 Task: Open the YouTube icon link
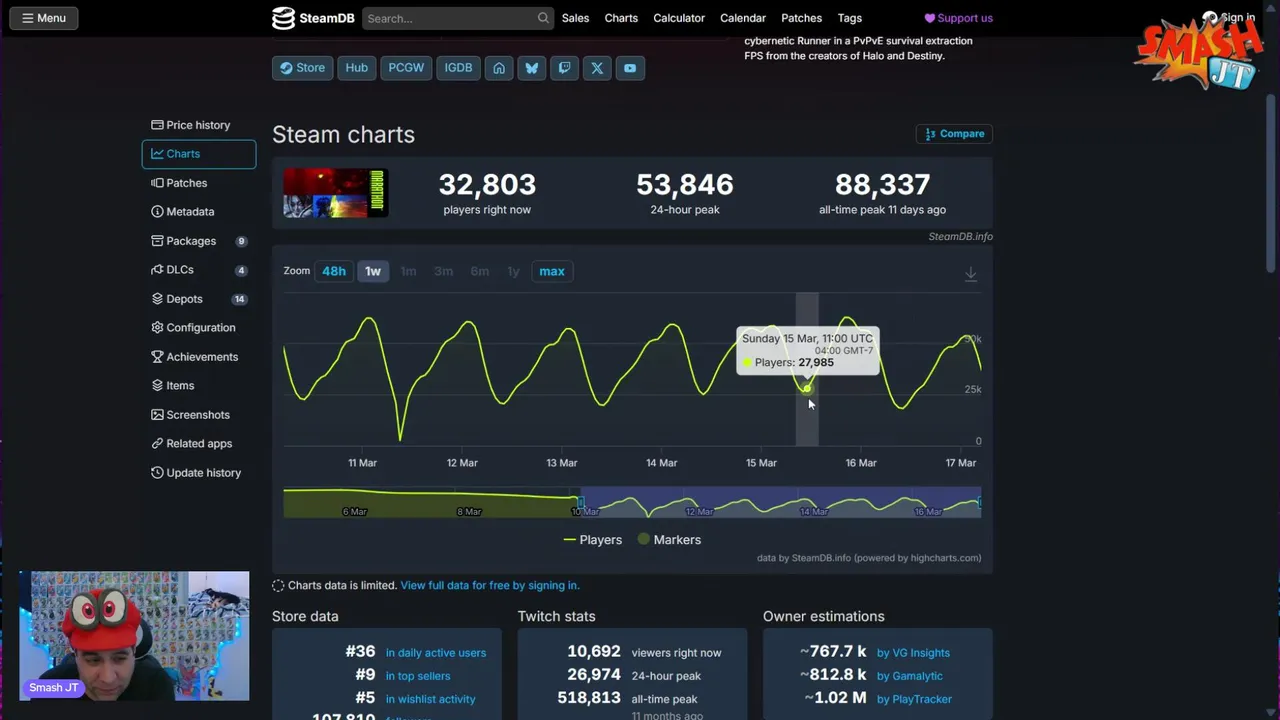coord(630,68)
